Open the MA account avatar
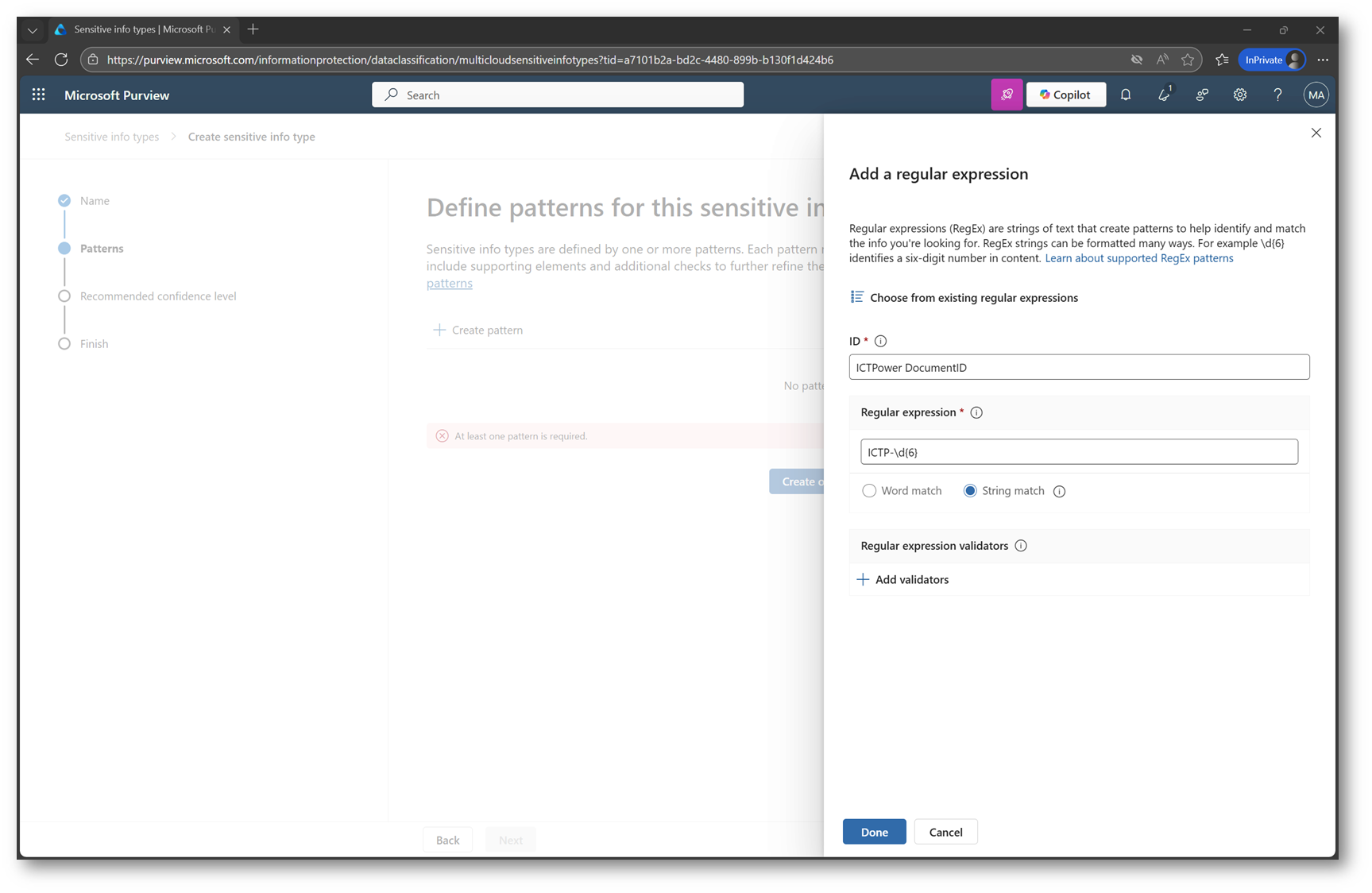Viewport: 1372px width, 893px height. pyautogui.click(x=1316, y=95)
